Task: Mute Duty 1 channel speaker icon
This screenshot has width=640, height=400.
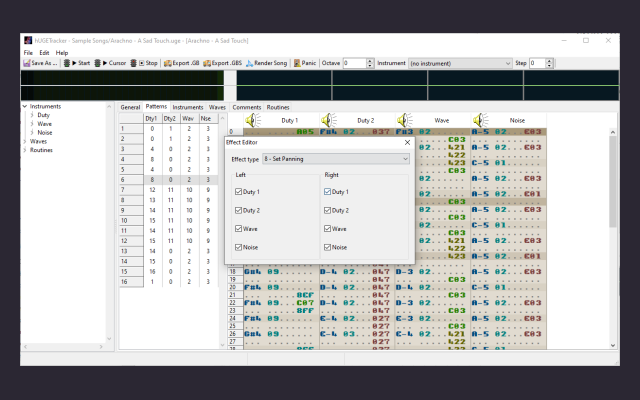Action: (253, 120)
